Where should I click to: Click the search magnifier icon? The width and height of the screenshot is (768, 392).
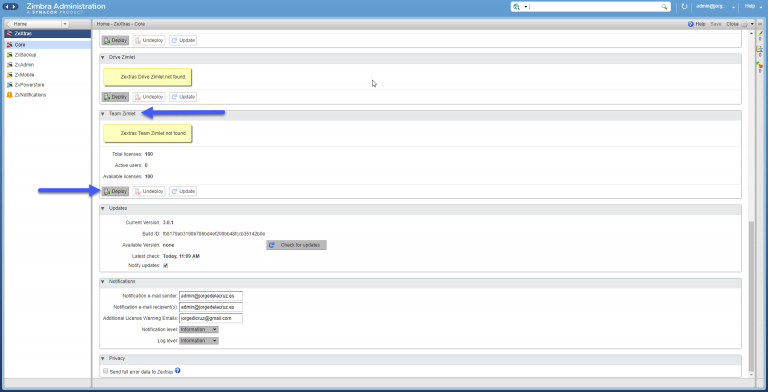[x=664, y=7]
